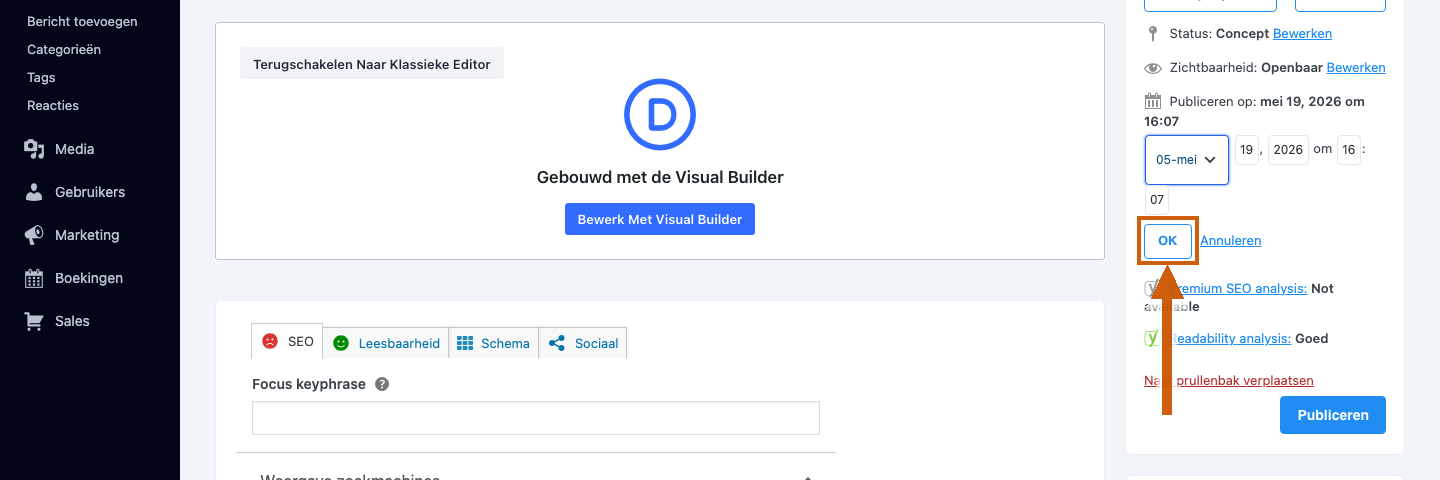Screen dimensions: 1440x480
Task: Click Bewerk Met Visual Builder button
Action: (x=660, y=219)
